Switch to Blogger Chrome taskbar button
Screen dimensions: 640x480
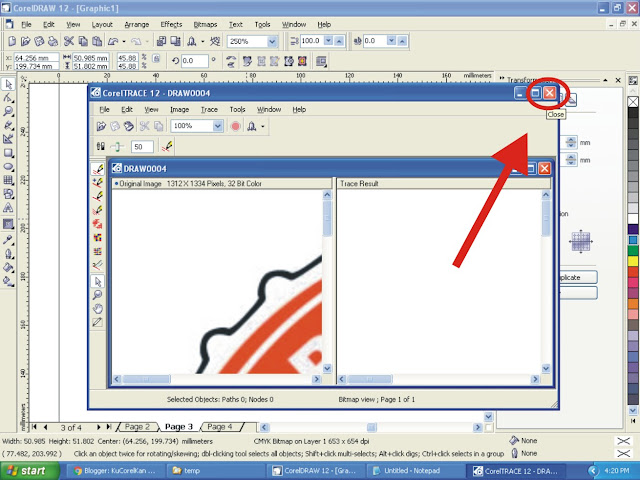point(115,471)
